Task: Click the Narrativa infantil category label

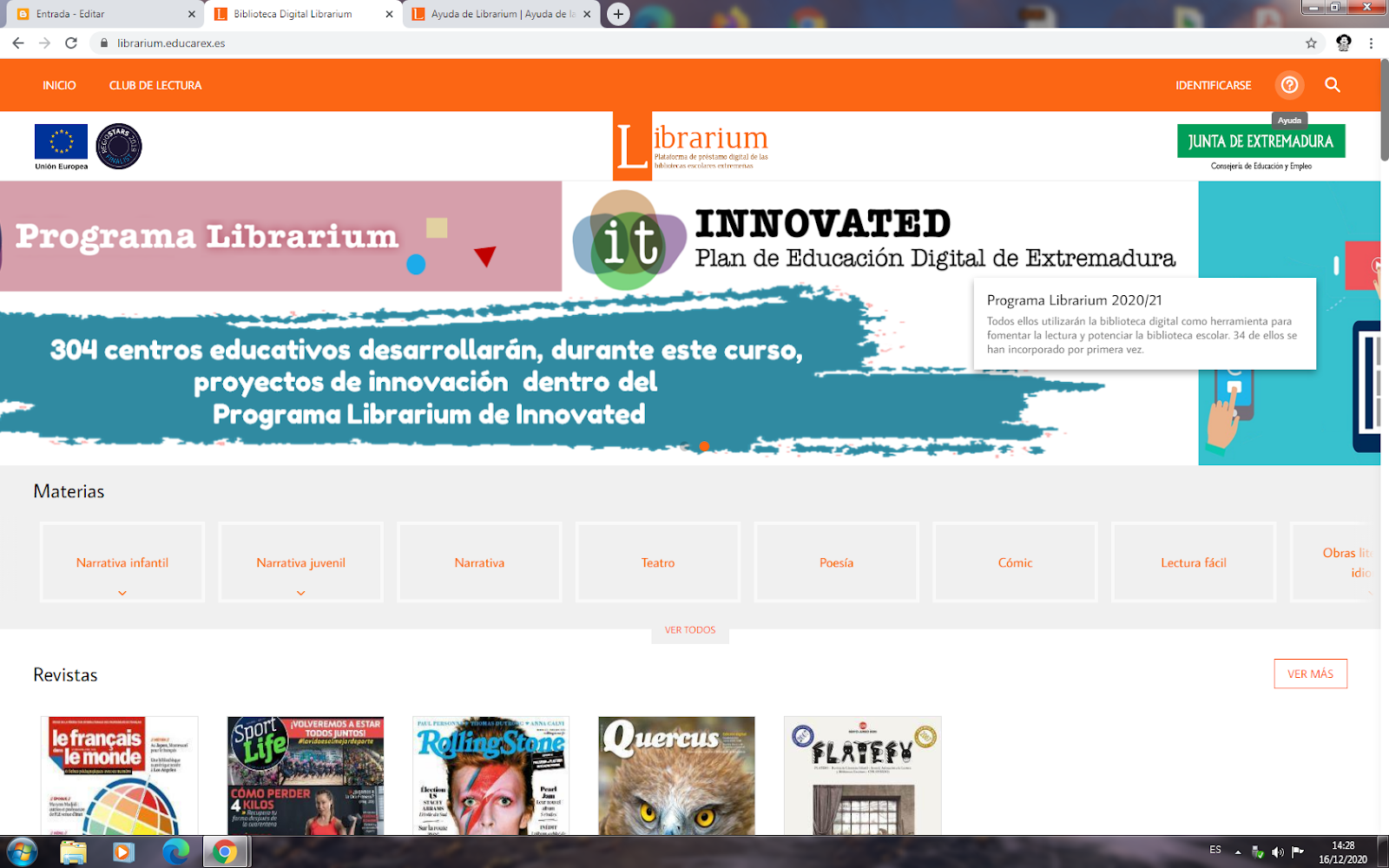Action: pyautogui.click(x=122, y=562)
